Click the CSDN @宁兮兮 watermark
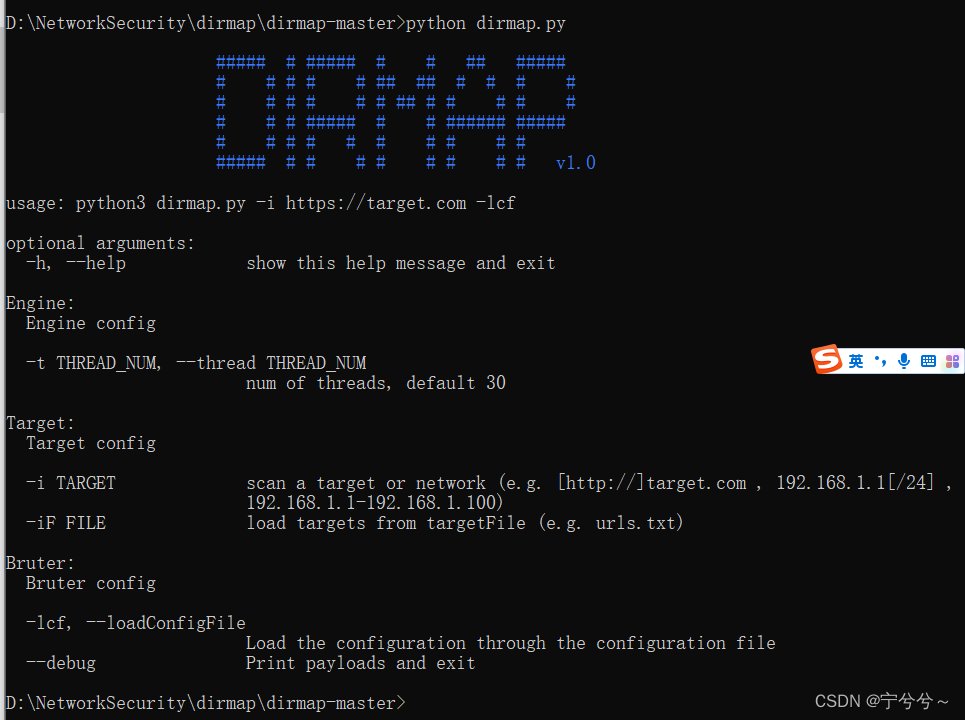Viewport: 965px width, 720px height. point(881,701)
